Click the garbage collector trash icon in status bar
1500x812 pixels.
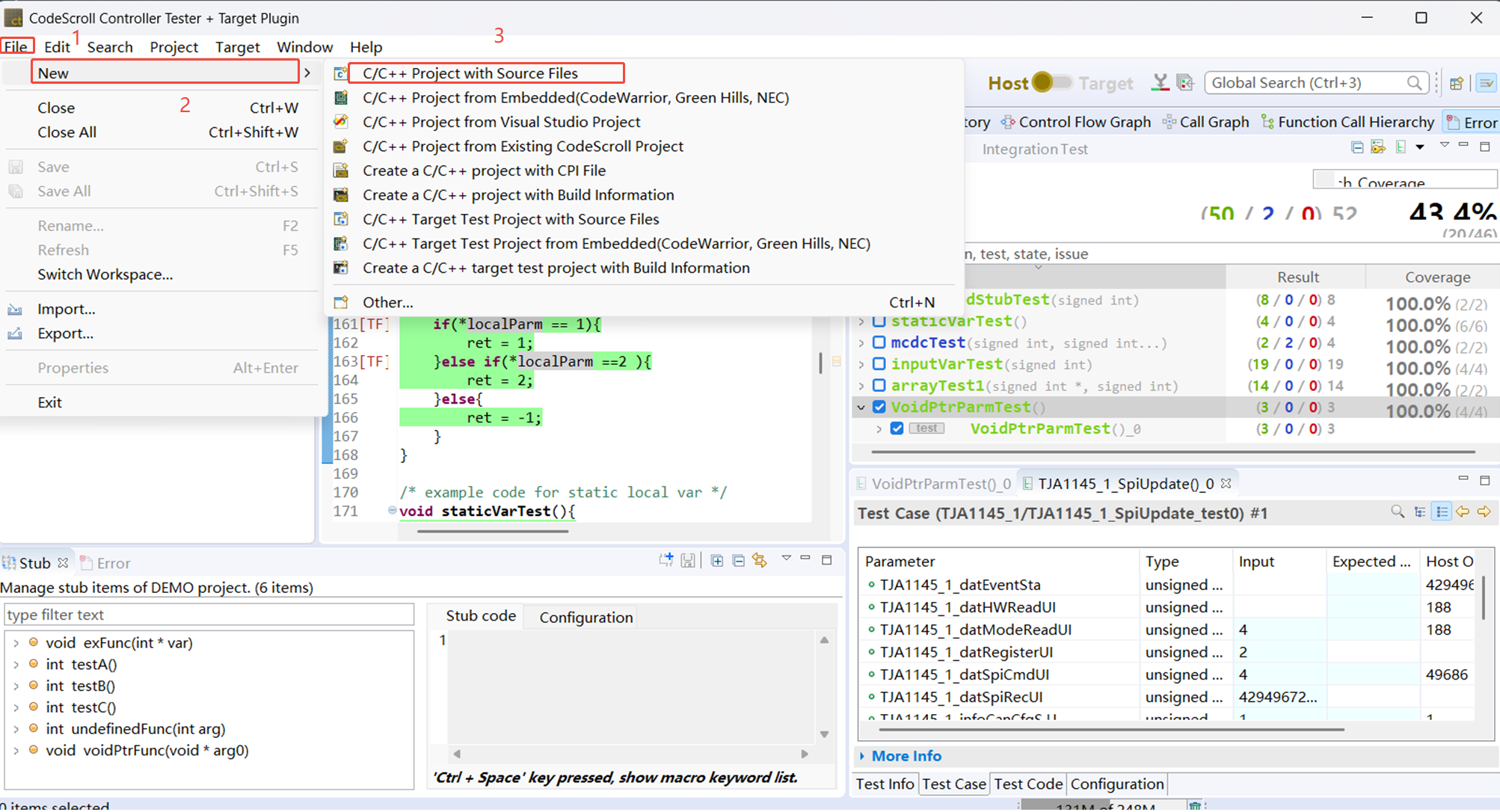point(1195,805)
